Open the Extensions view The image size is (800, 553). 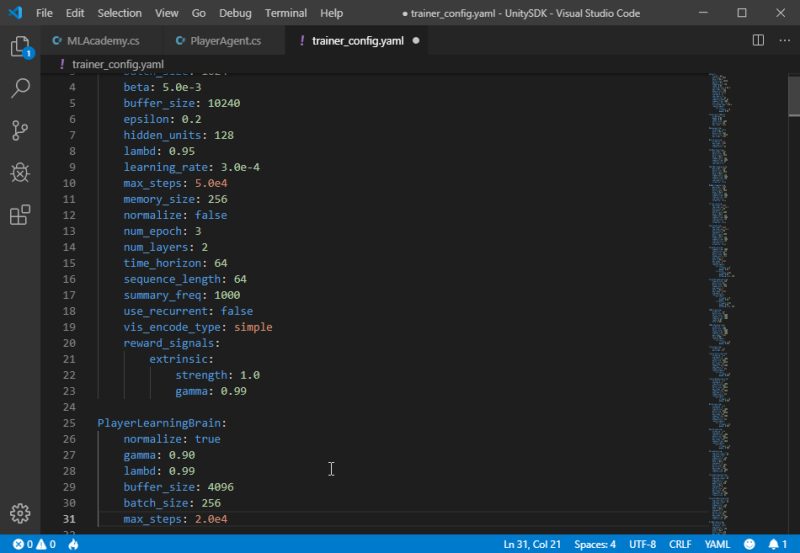click(x=19, y=215)
